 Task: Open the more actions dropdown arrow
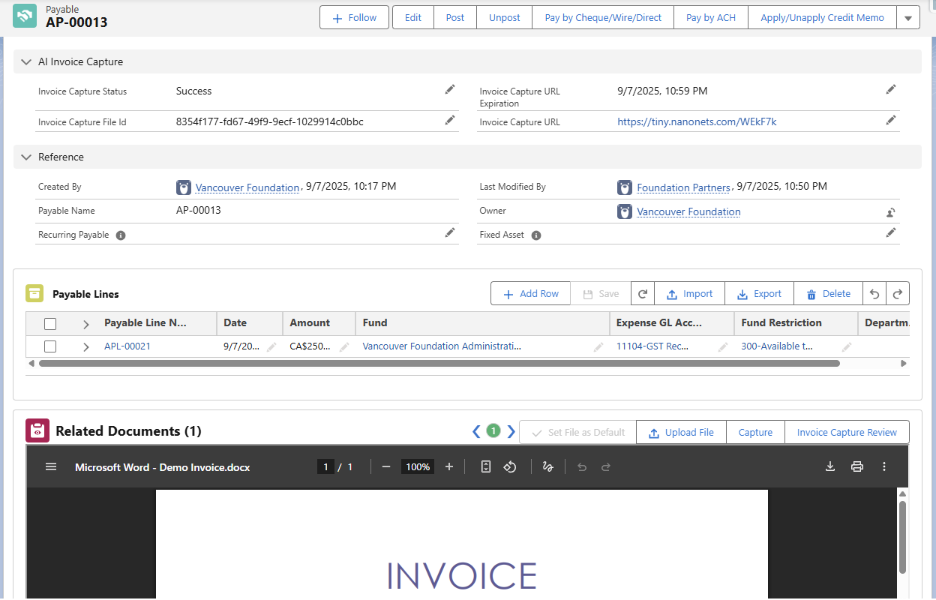pyautogui.click(x=907, y=18)
